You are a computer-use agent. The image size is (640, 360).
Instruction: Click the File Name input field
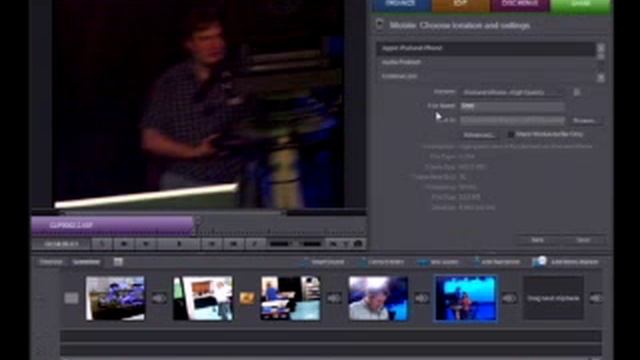(513, 106)
